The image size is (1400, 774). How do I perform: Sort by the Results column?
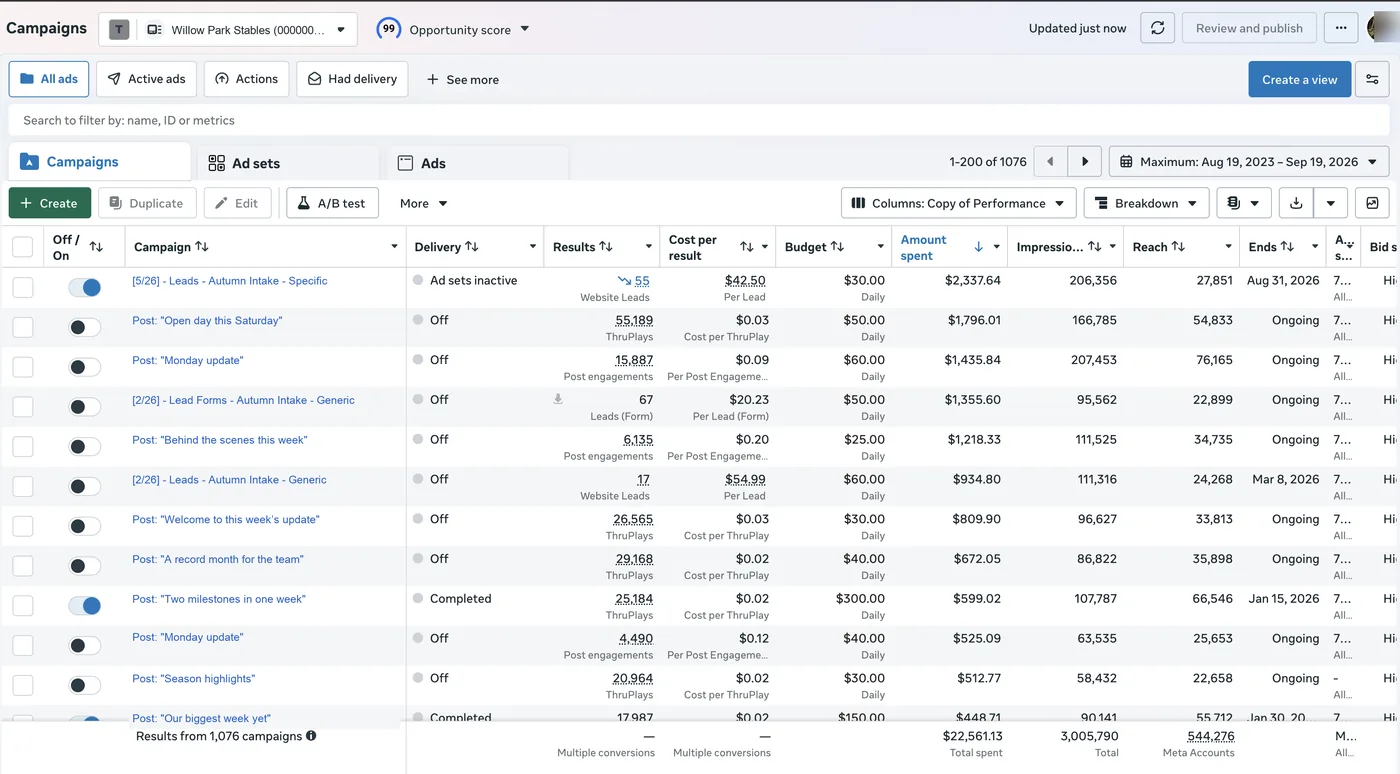[605, 247]
